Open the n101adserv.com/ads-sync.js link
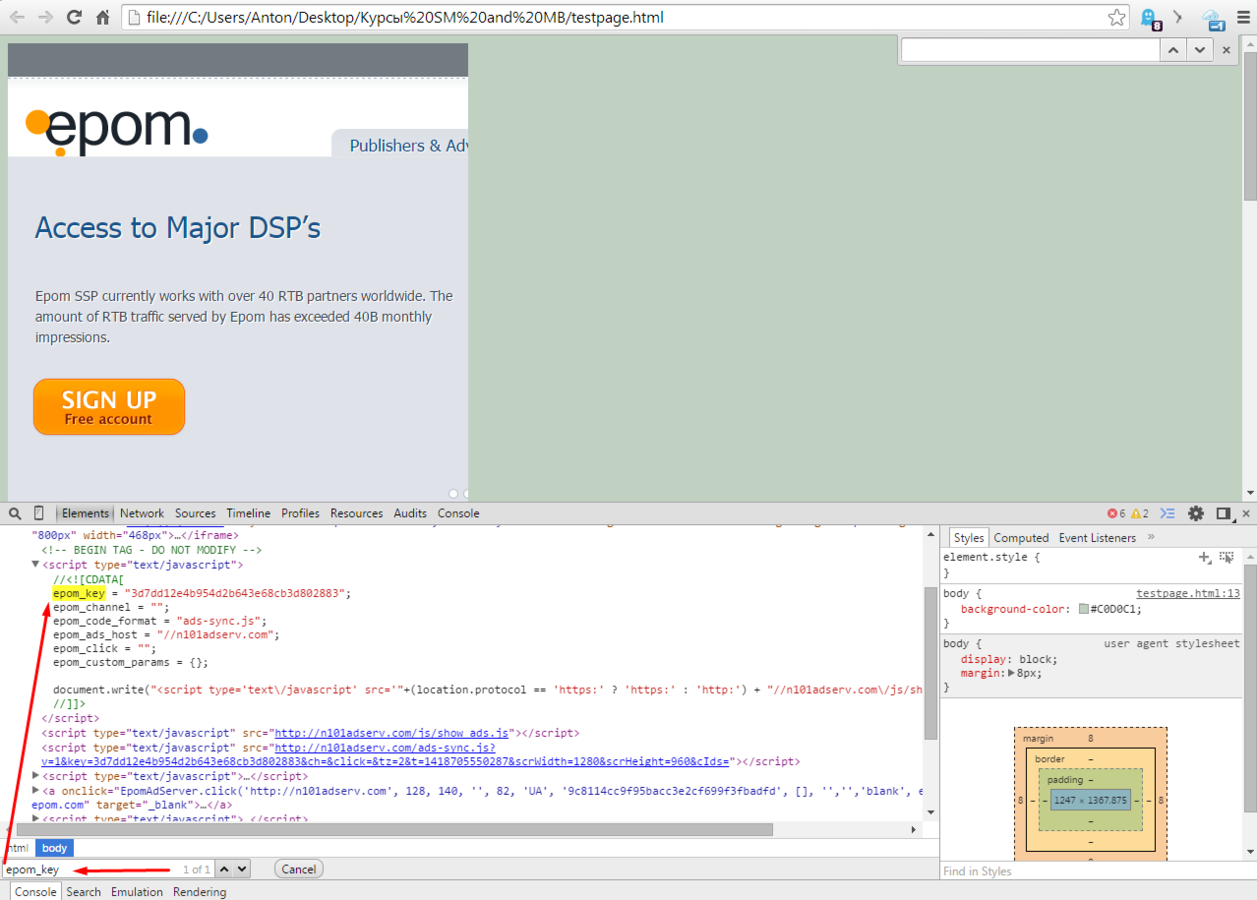 [385, 748]
